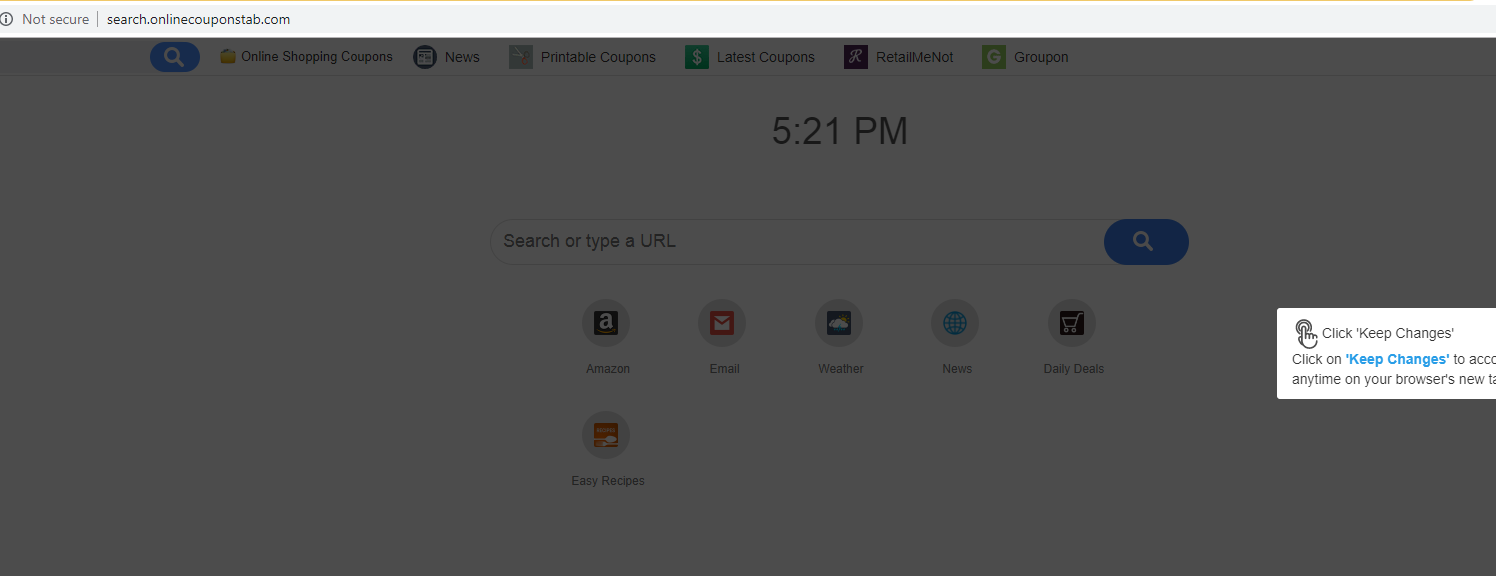The width and height of the screenshot is (1510, 576).
Task: Open the Easy Recipes icon
Action: point(606,435)
